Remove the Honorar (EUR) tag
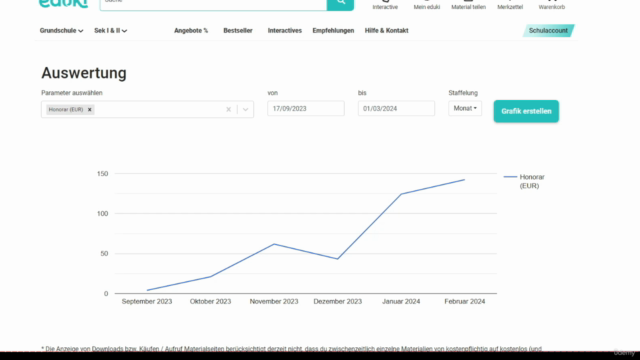Image resolution: width=640 pixels, height=360 pixels. pos(89,109)
